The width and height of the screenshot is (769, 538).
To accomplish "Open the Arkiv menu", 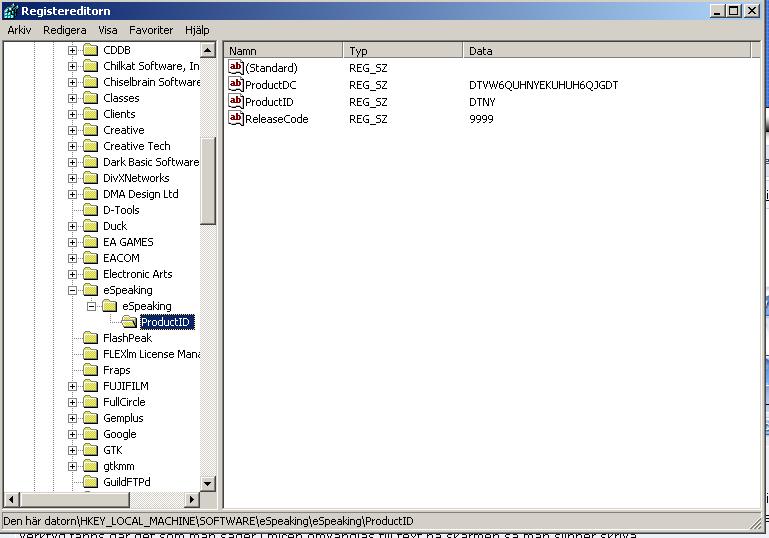I will pos(19,30).
